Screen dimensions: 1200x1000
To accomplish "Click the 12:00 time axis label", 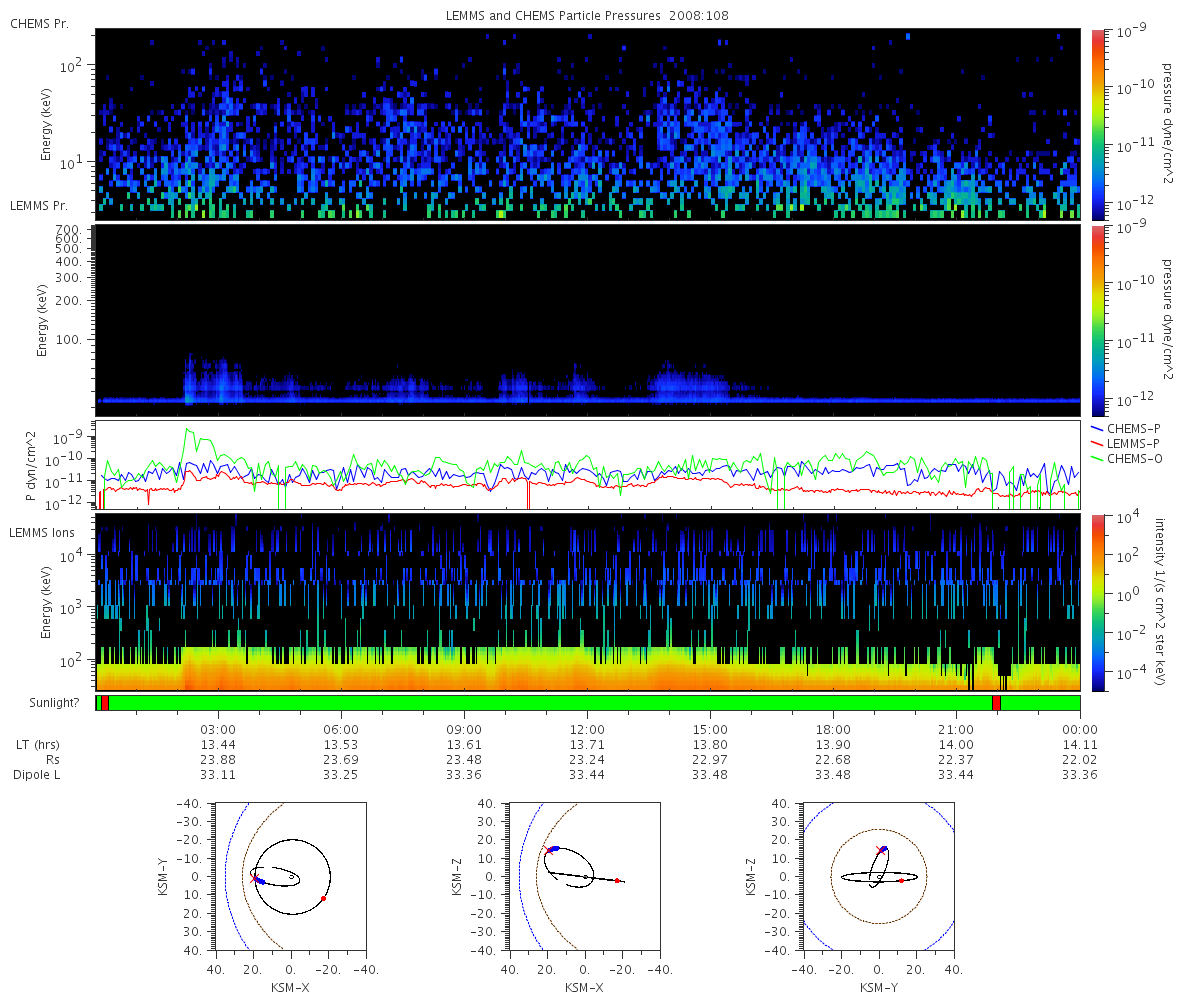I will (x=587, y=729).
